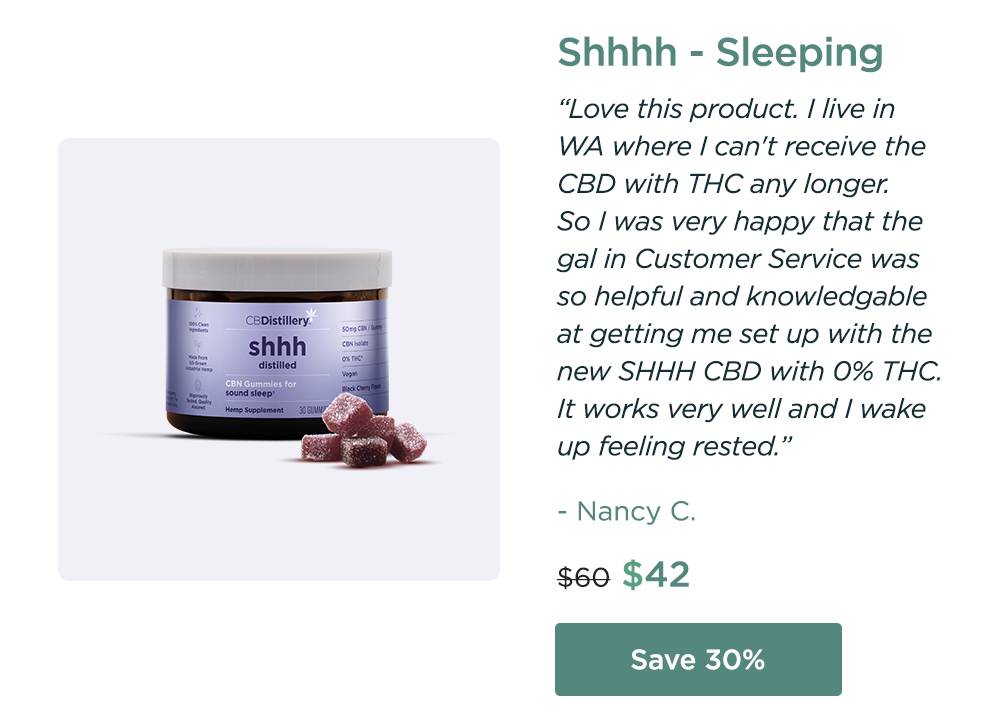This screenshot has height=724, width=1000.
Task: Click the hemp leaf icon in CBDistillery logo
Action: pos(311,312)
